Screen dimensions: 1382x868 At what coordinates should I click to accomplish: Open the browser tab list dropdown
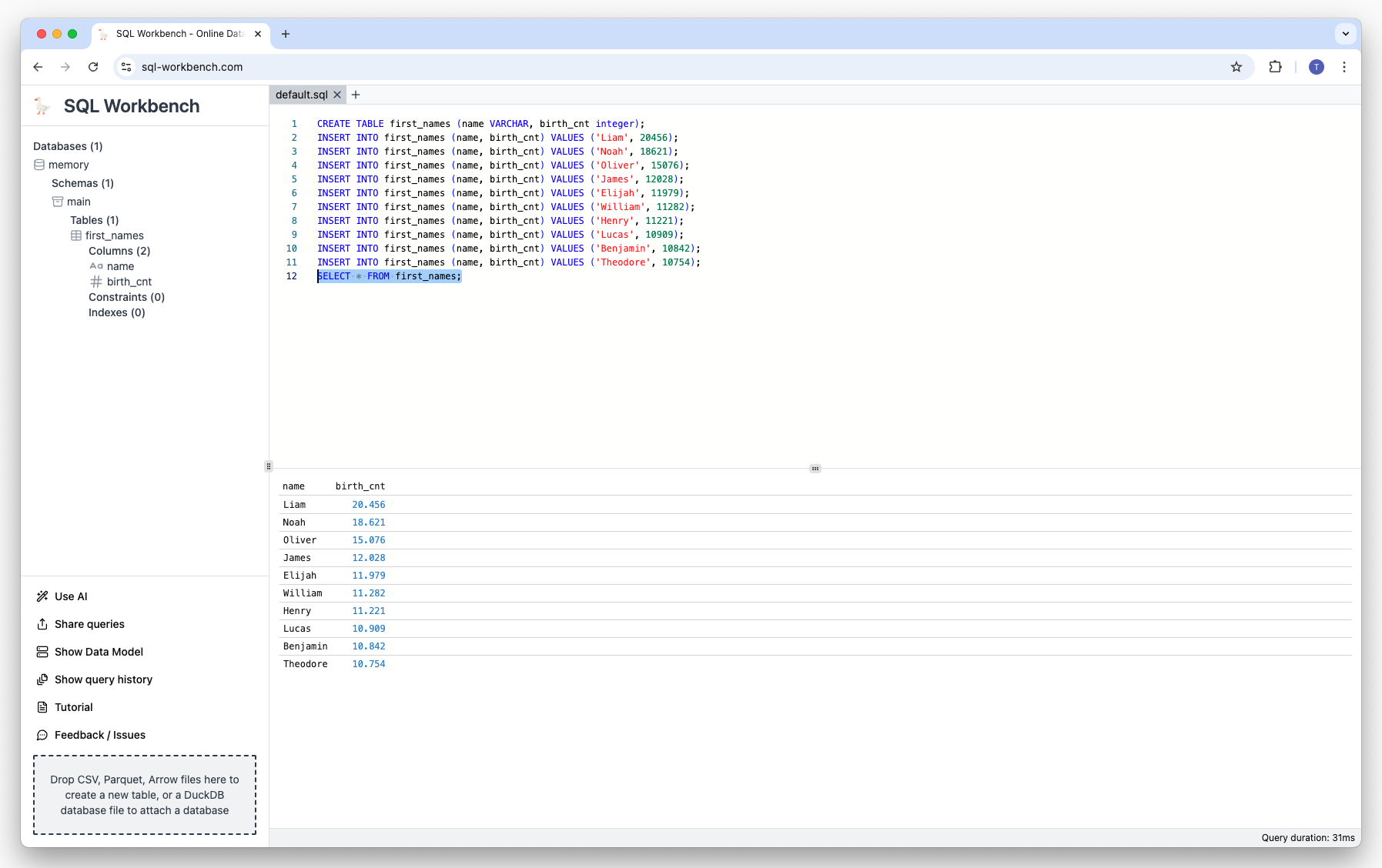[x=1345, y=34]
